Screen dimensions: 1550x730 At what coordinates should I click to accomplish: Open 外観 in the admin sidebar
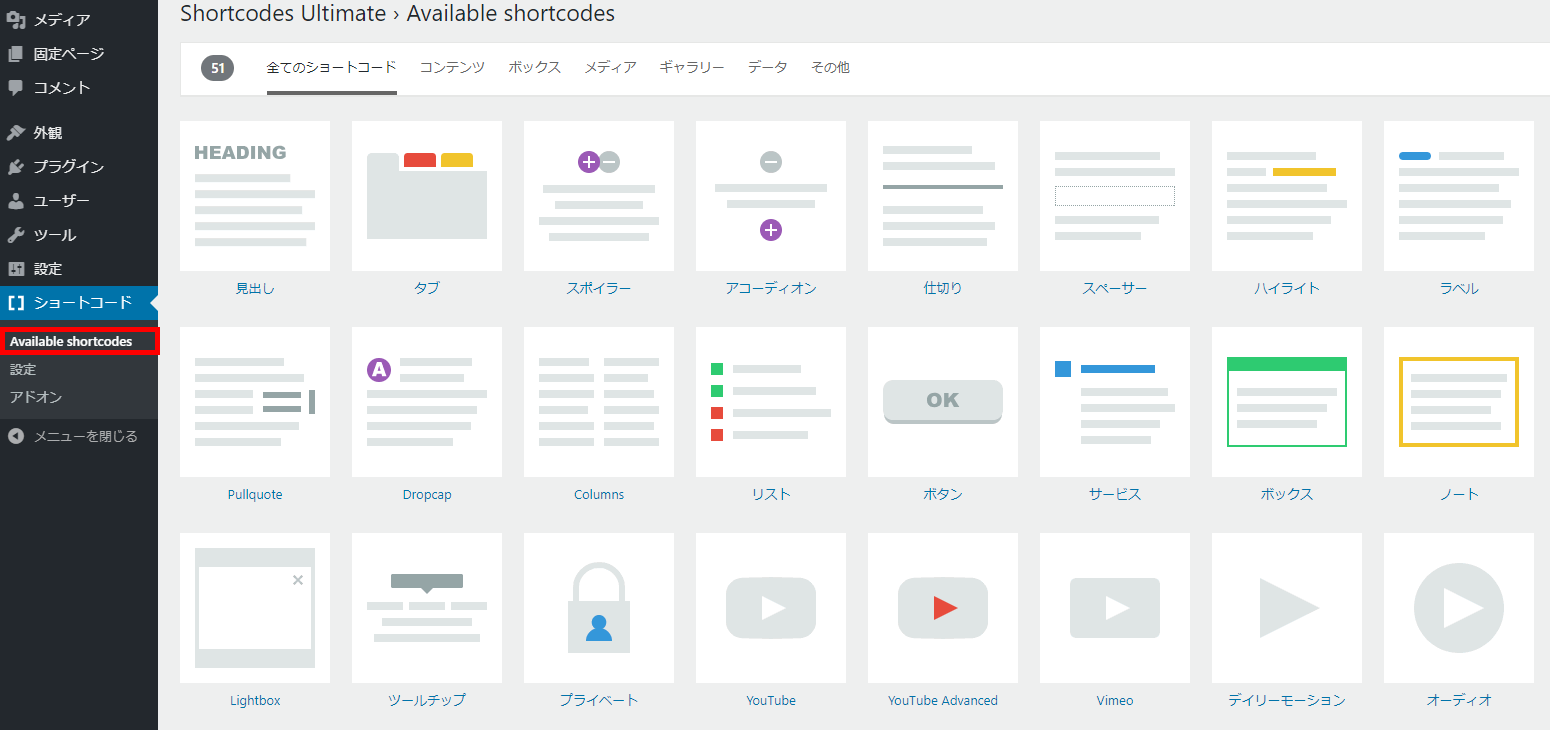pyautogui.click(x=48, y=133)
